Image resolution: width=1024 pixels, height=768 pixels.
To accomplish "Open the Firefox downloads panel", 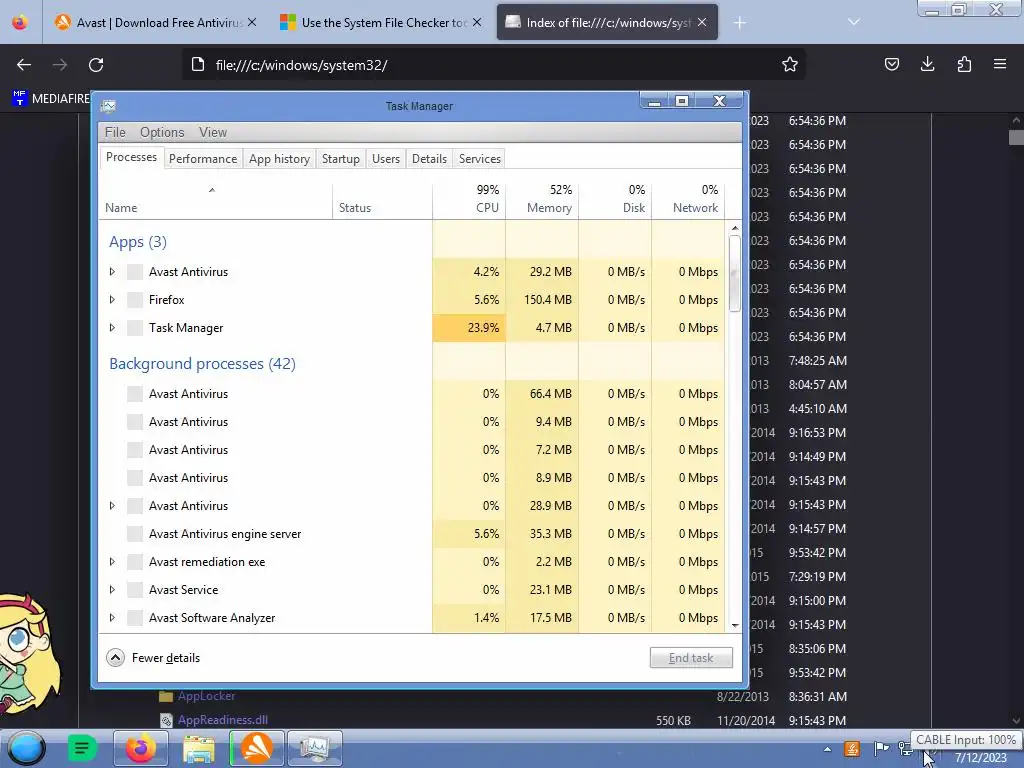I will (x=927, y=64).
